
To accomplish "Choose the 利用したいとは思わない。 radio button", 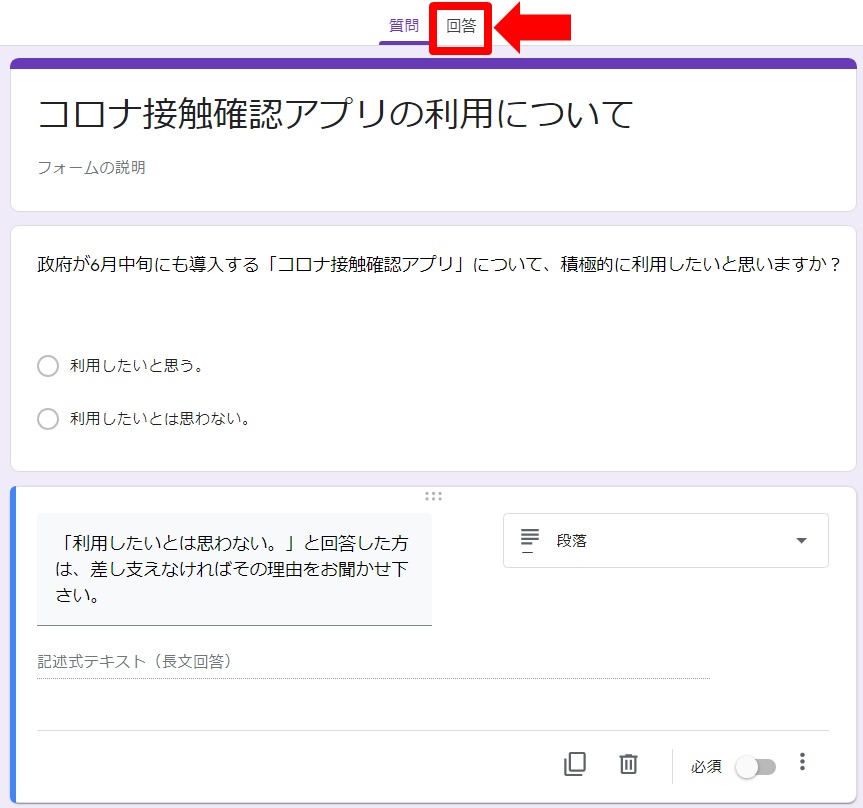I will [48, 419].
